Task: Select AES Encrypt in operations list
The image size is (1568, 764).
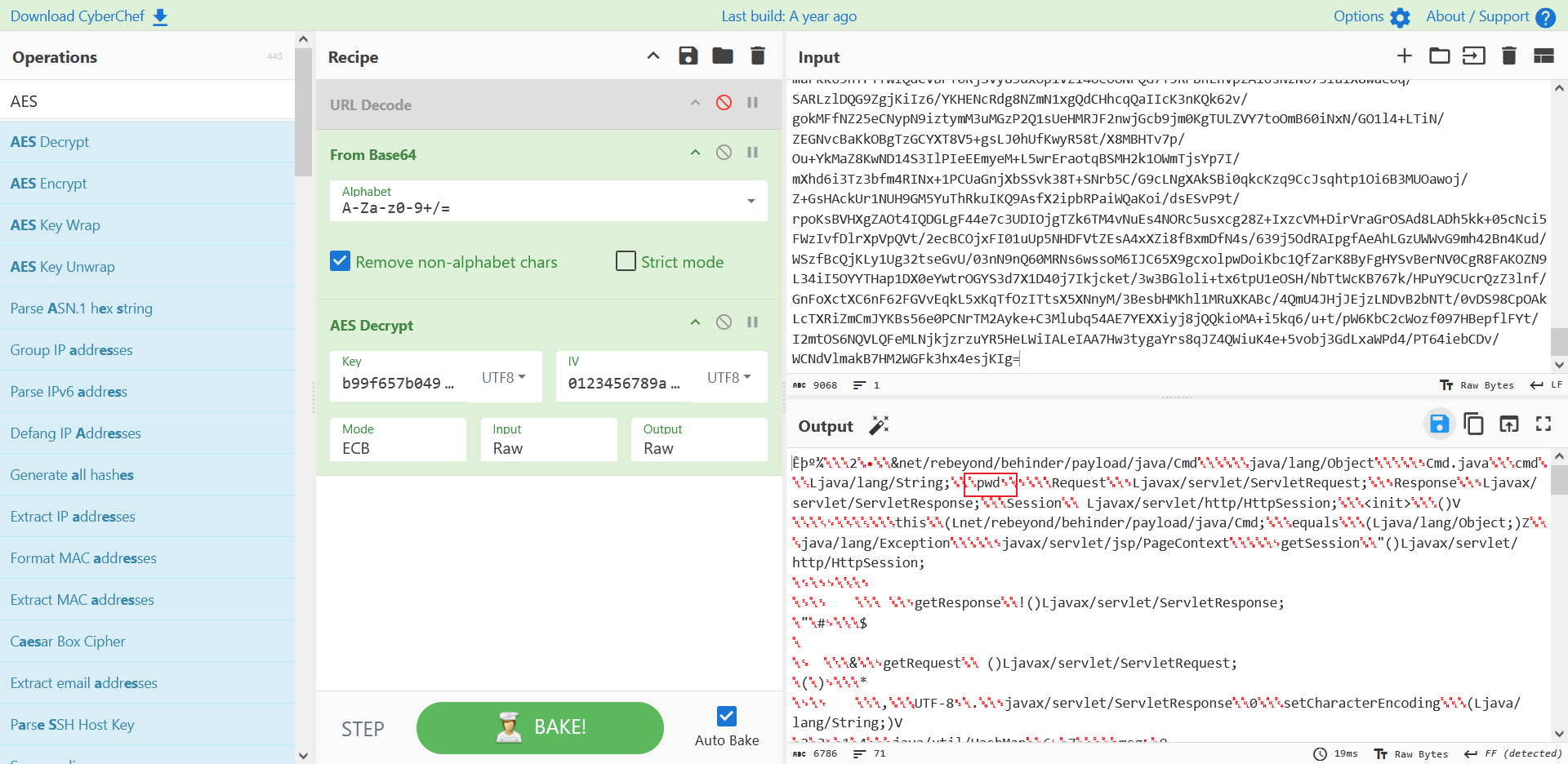Action: pyautogui.click(x=147, y=184)
